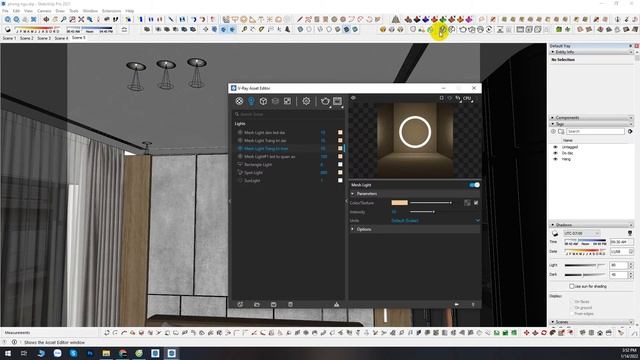Click the Light slider in Shadows panel
640x360 pixels.
[584, 265]
